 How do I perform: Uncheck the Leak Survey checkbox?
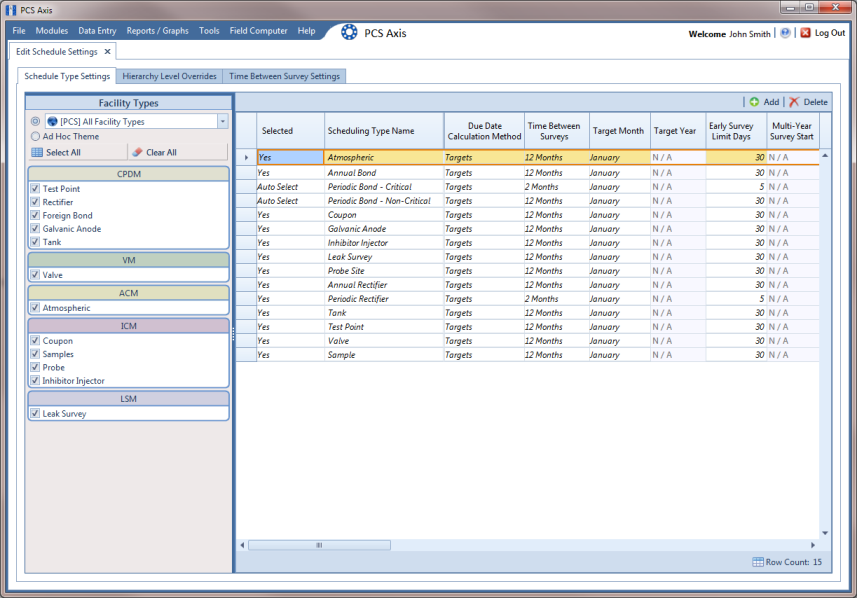[35, 414]
